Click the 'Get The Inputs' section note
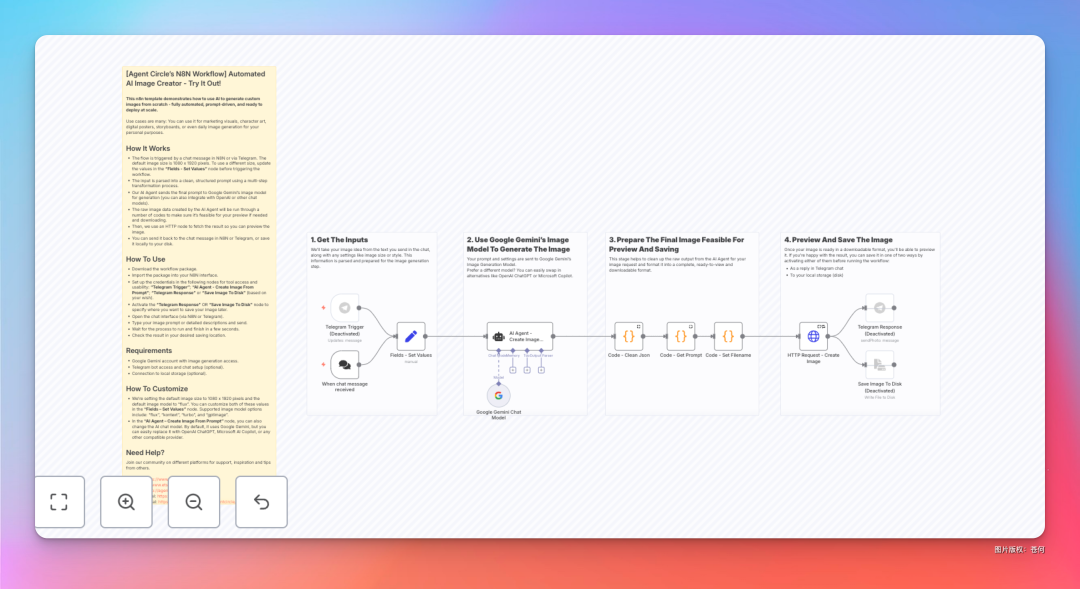The width and height of the screenshot is (1080, 589). coord(372,324)
